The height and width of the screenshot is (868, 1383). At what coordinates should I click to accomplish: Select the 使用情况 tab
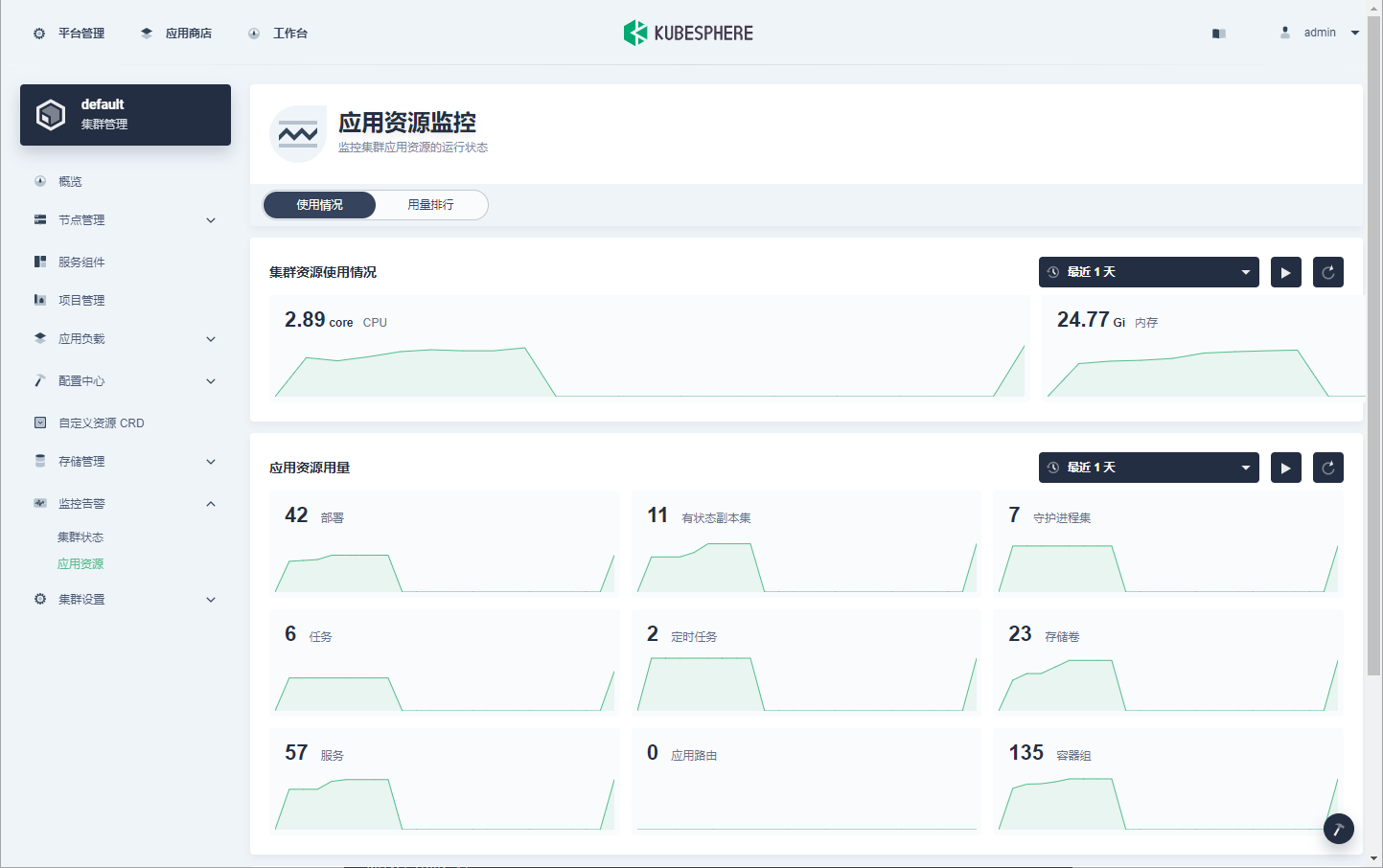[319, 205]
